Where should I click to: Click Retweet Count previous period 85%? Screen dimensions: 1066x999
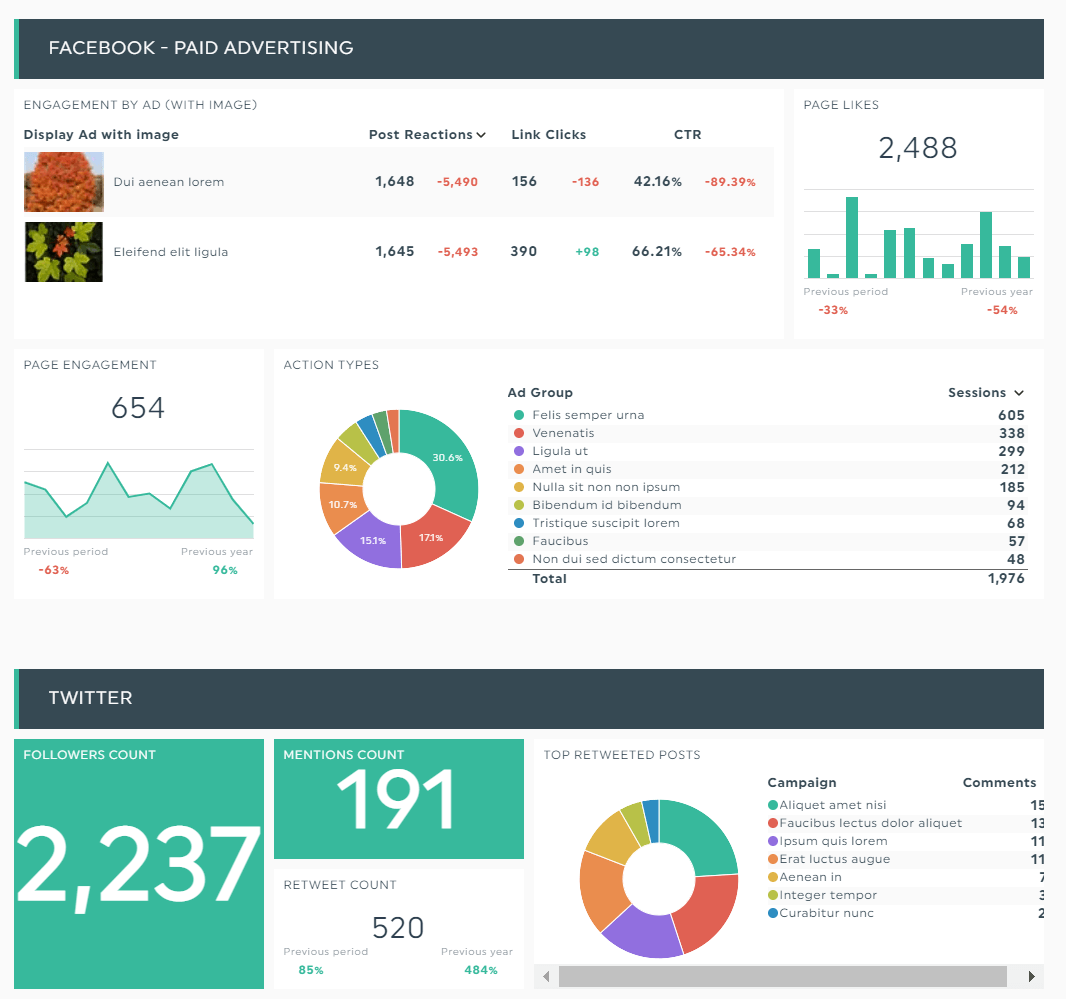coord(311,970)
